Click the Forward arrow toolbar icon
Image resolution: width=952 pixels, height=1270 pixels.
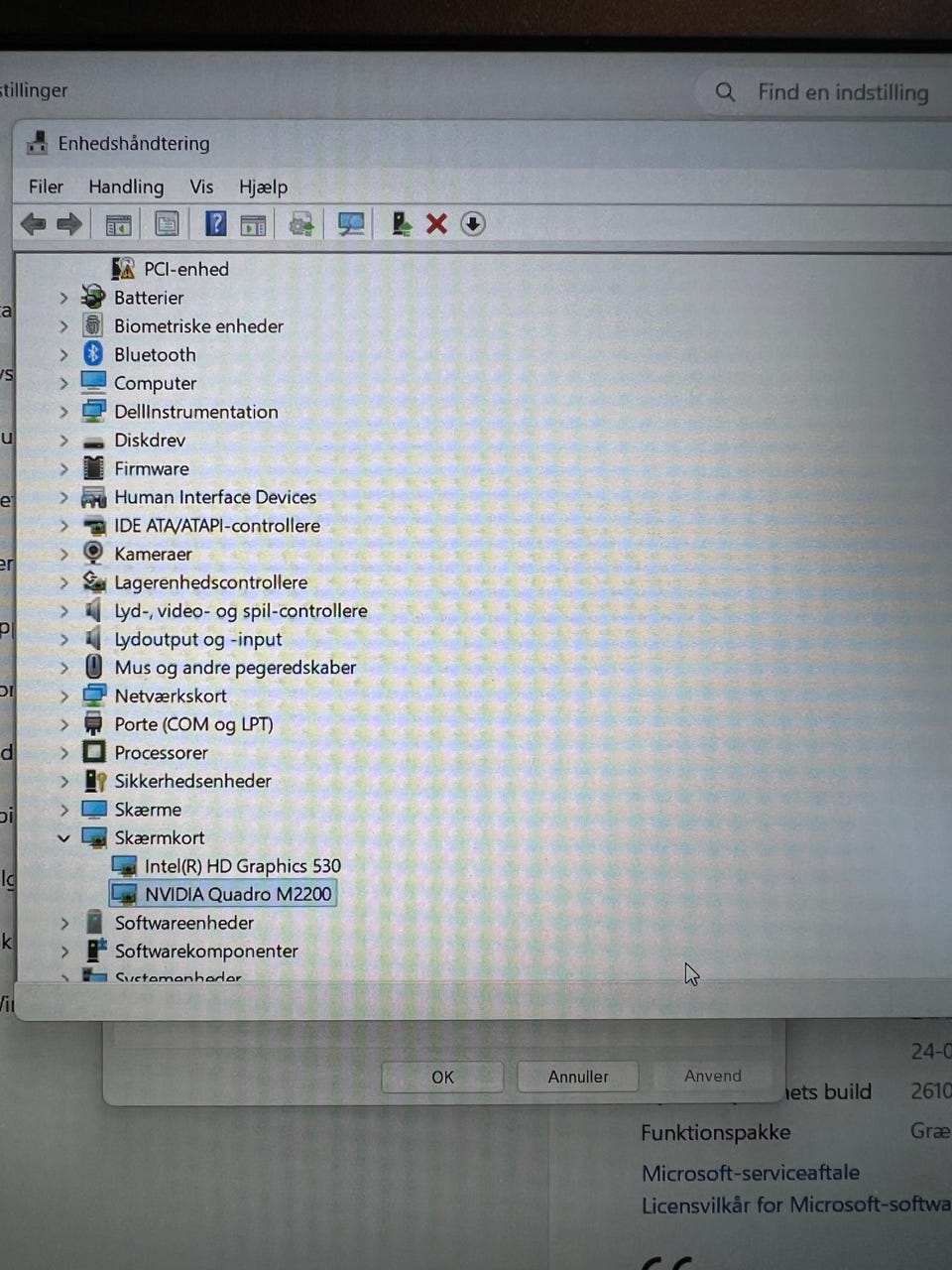[x=69, y=224]
